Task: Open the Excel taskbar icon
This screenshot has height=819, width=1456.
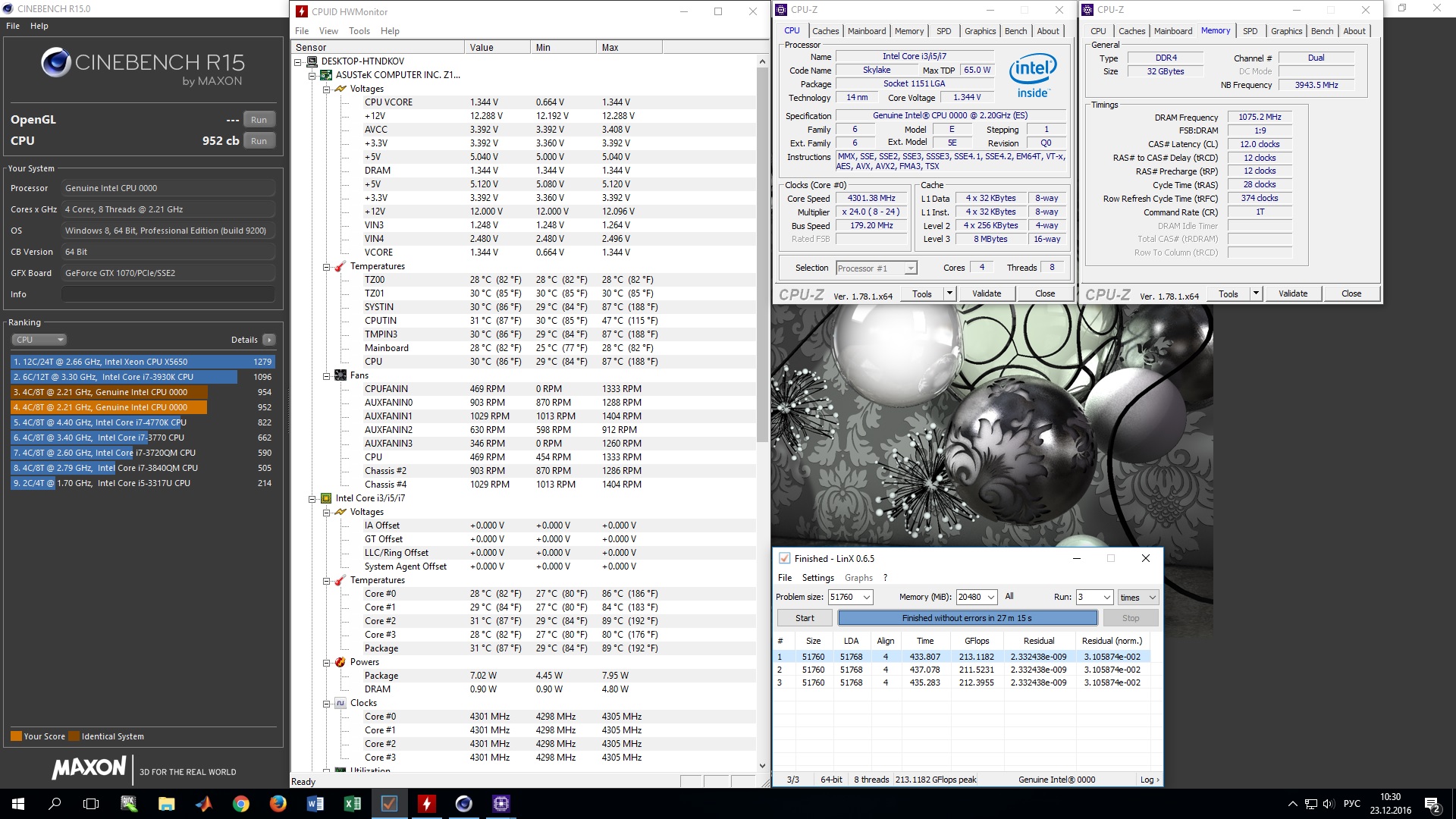Action: [x=352, y=804]
